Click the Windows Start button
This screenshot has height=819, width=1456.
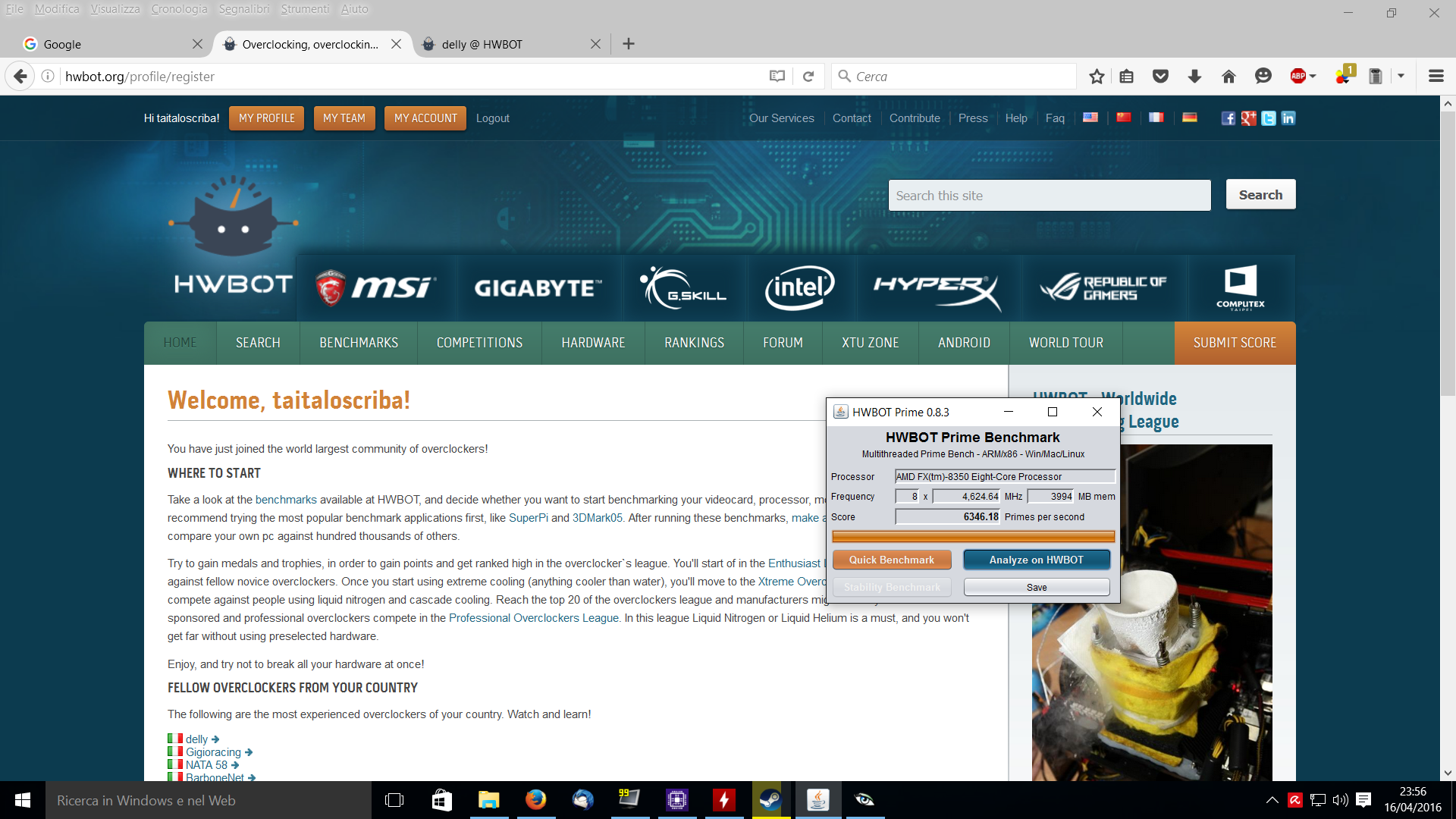point(23,800)
